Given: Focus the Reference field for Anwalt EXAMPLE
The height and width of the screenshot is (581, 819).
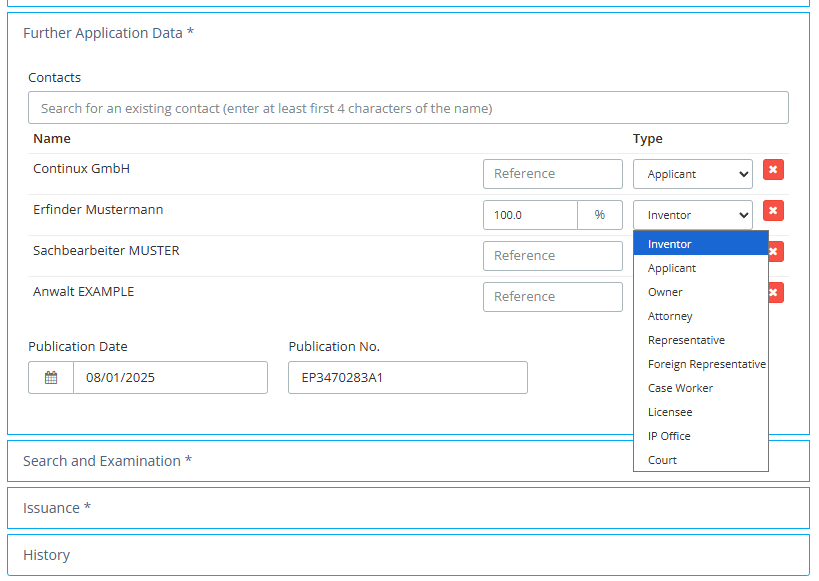Looking at the screenshot, I should pyautogui.click(x=553, y=297).
